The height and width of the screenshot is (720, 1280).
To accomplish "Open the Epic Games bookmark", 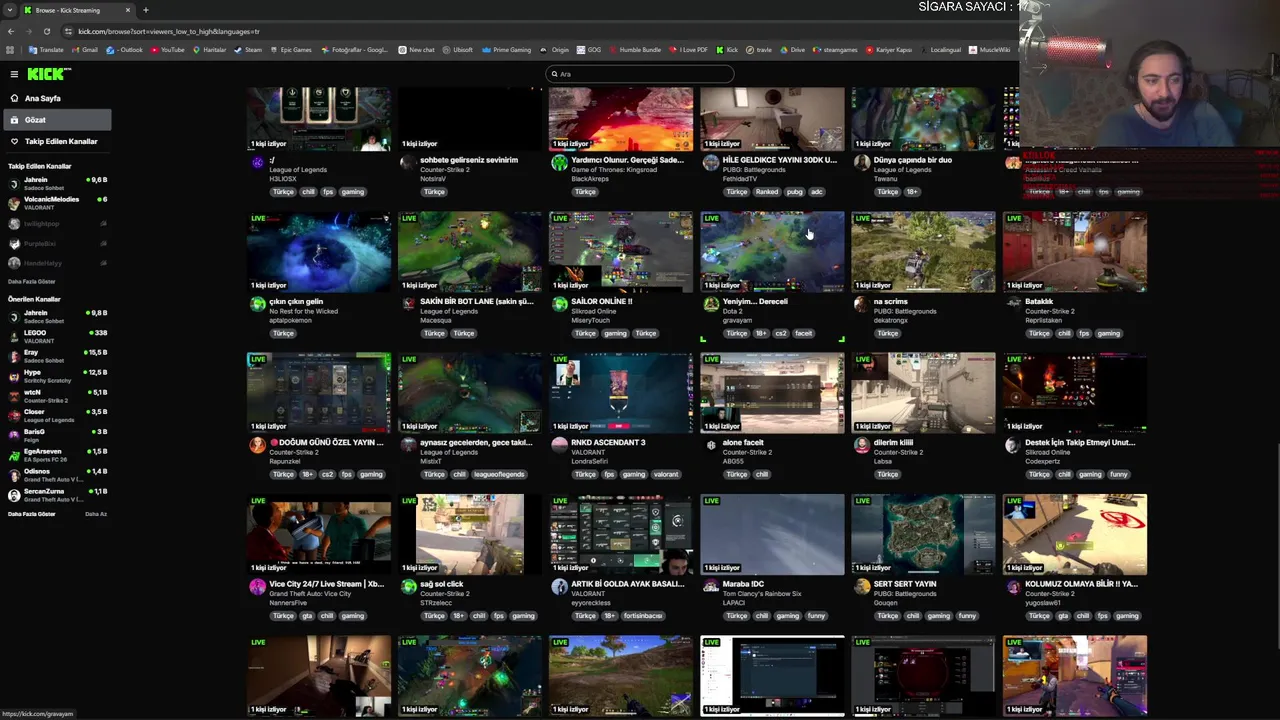I will pos(291,50).
